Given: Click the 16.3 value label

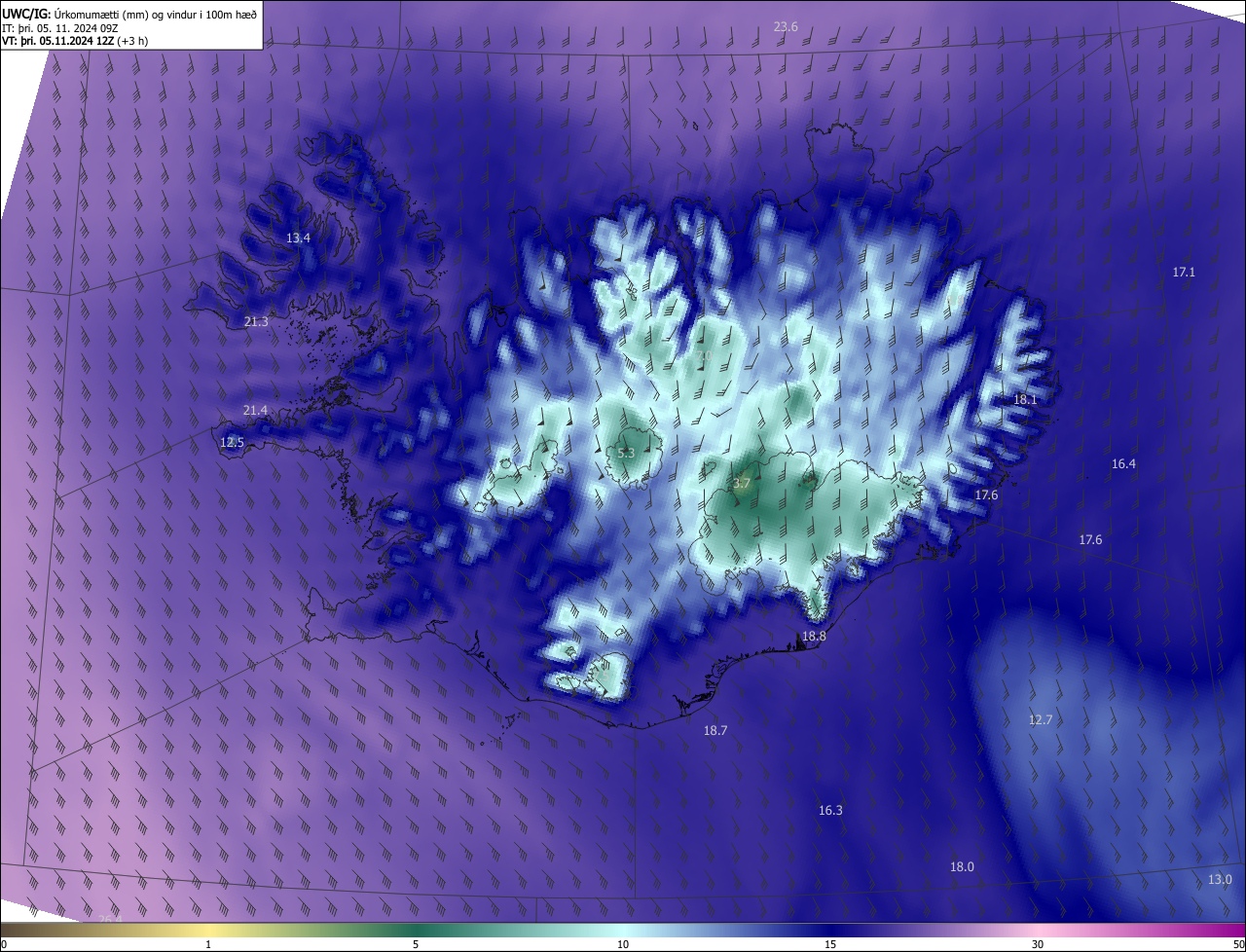Looking at the screenshot, I should pyautogui.click(x=830, y=810).
